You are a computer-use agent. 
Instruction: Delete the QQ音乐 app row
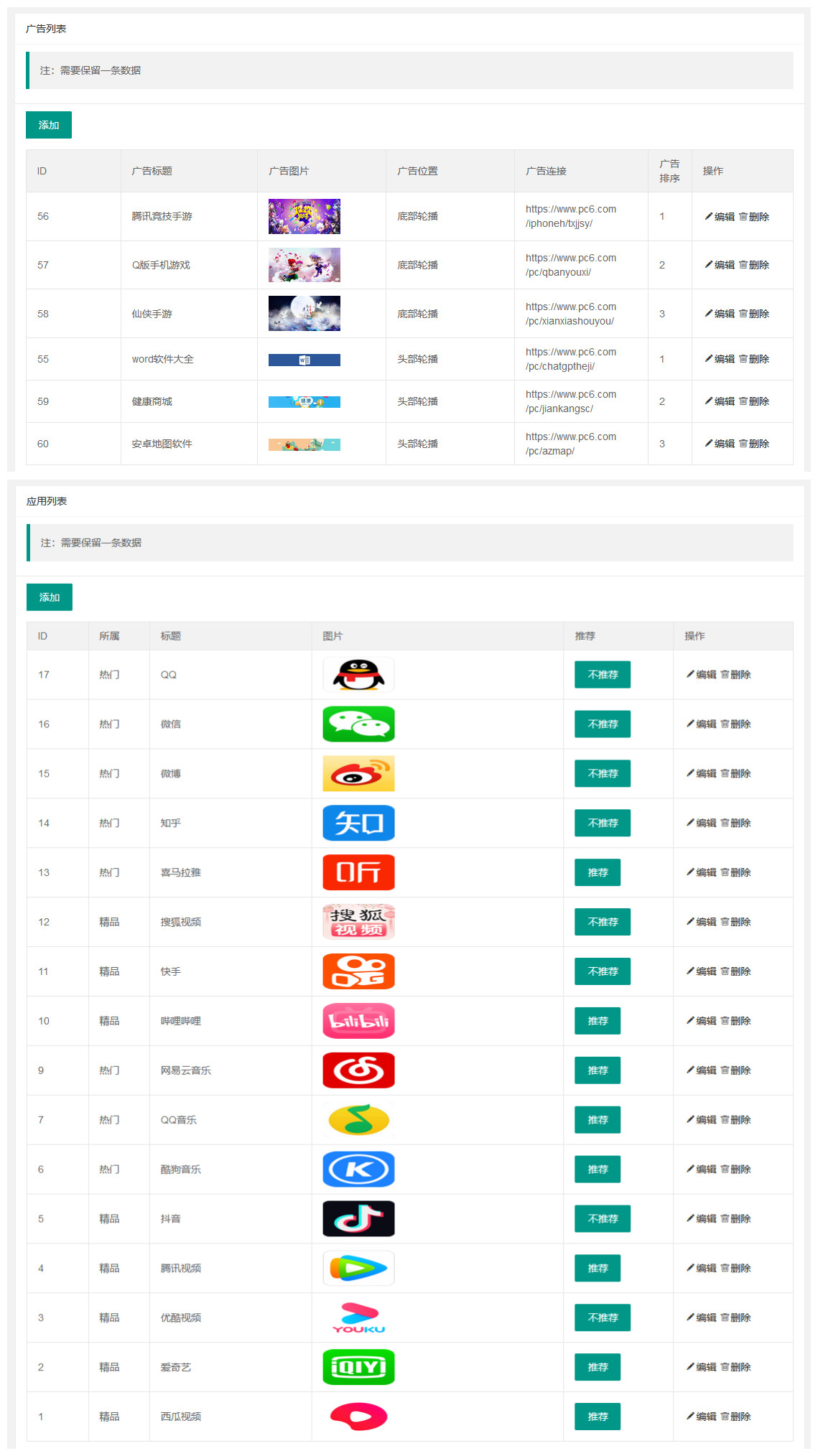point(736,1120)
